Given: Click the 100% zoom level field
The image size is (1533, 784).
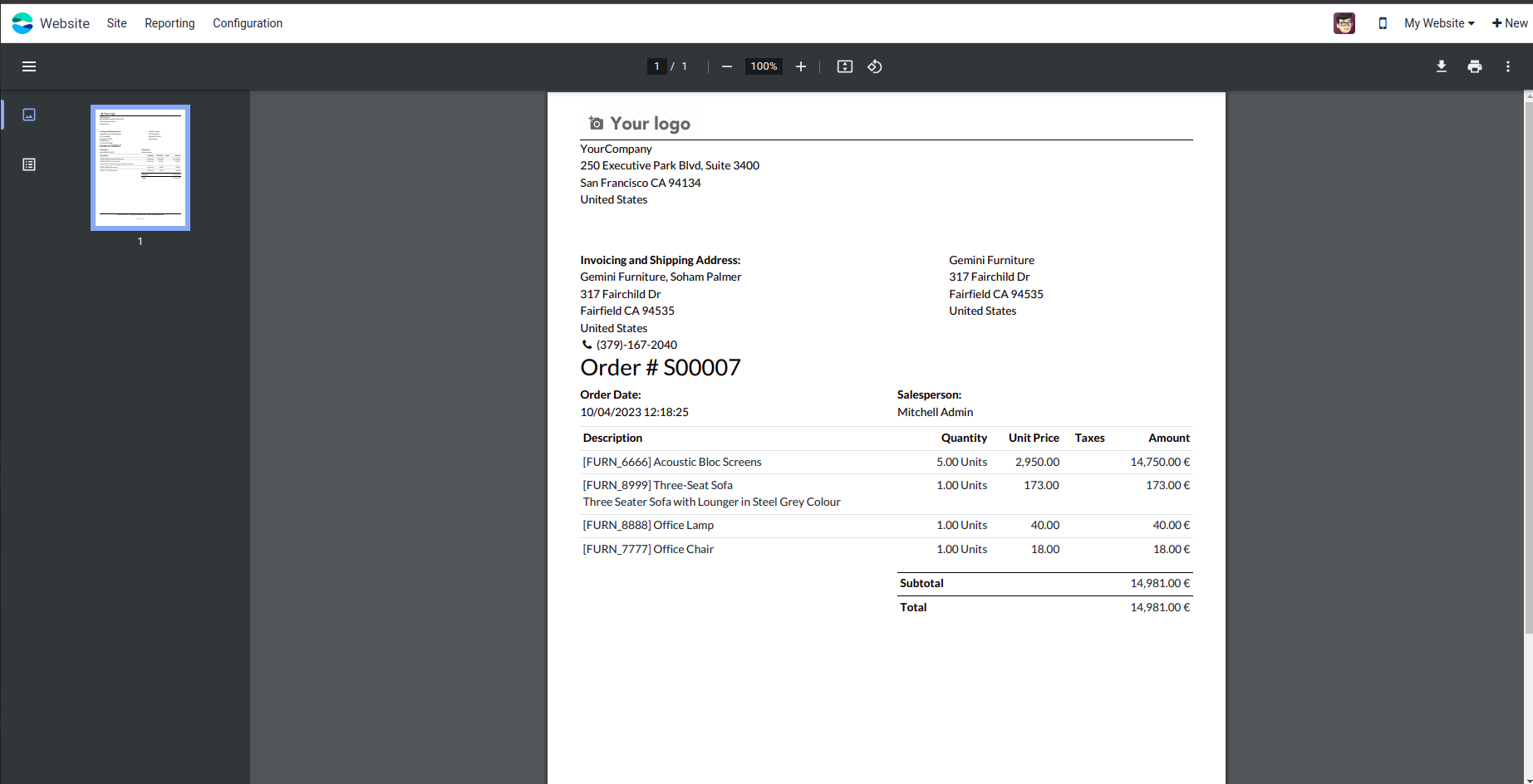Looking at the screenshot, I should (x=764, y=66).
